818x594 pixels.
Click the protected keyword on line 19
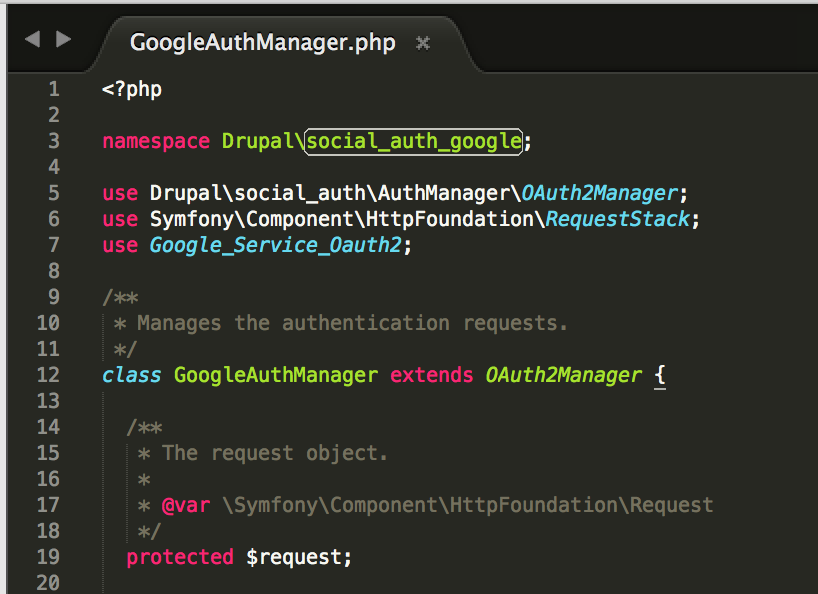click(x=180, y=557)
